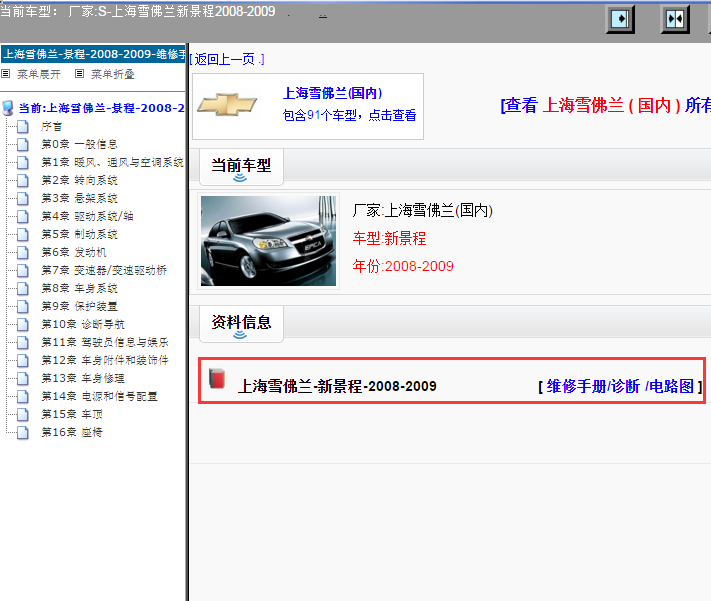711x601 pixels.
Task: Open chapter 第0章 一般信息
Action: pyautogui.click(x=79, y=145)
